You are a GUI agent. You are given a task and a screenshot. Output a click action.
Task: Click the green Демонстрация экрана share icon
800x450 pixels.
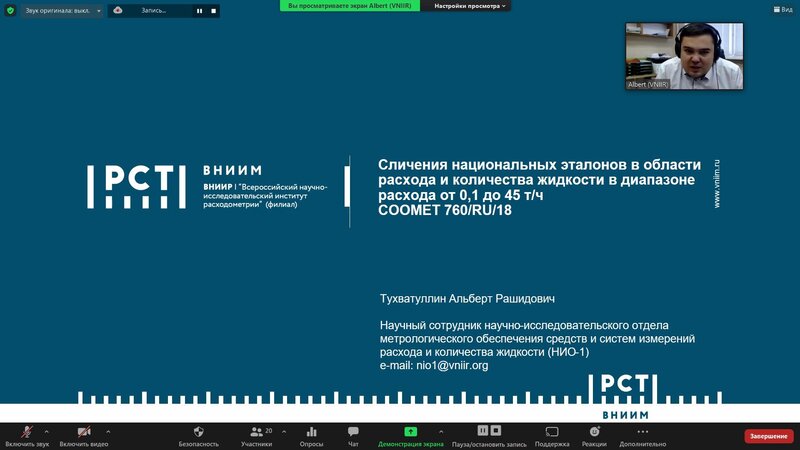(410, 431)
